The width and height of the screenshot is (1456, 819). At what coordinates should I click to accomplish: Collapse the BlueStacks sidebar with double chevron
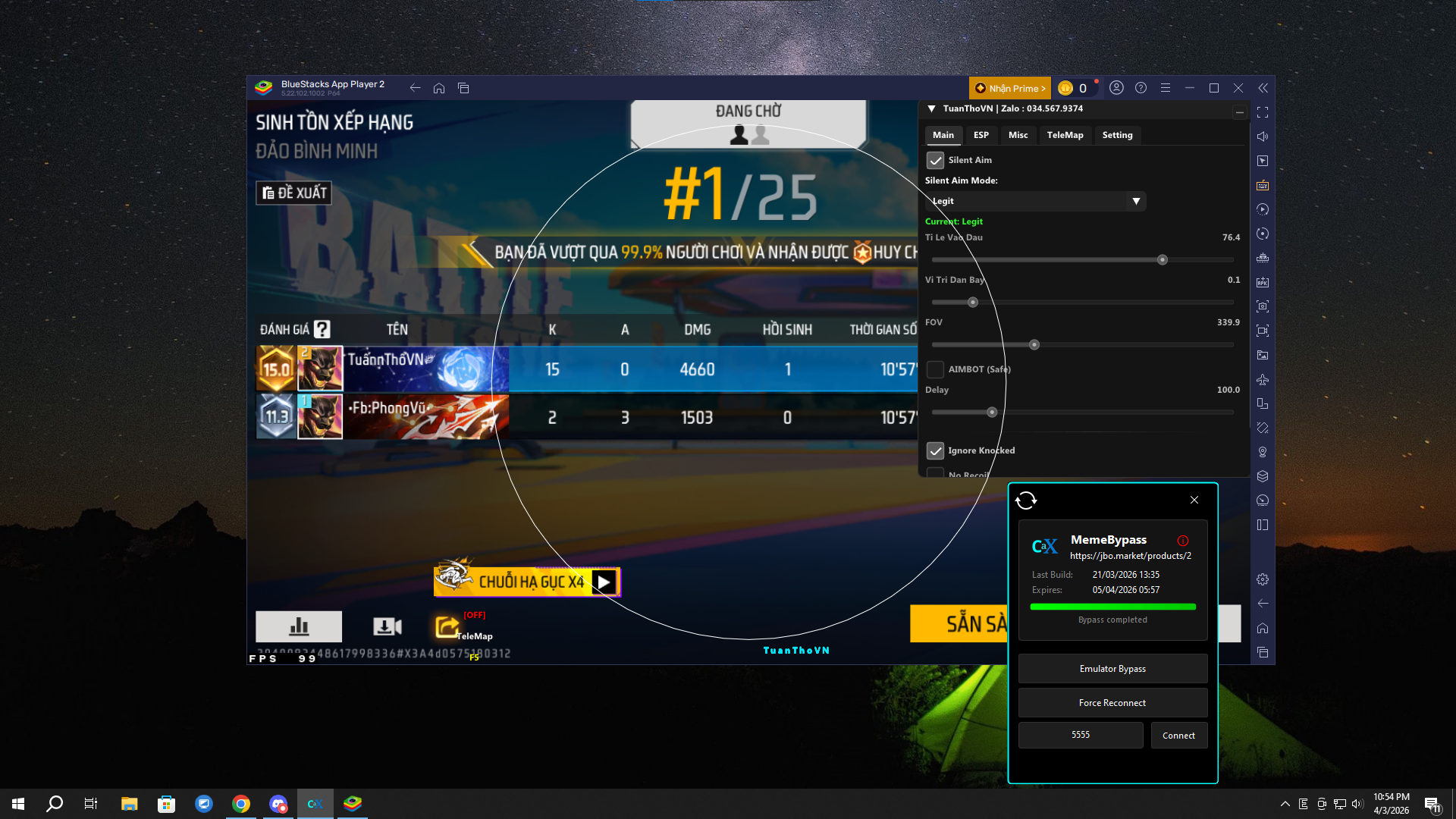(x=1263, y=88)
